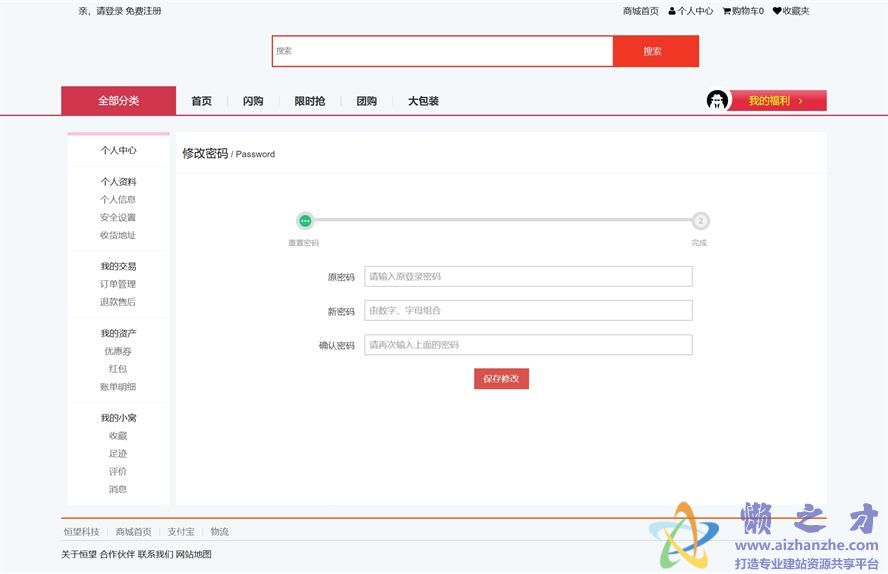Click 合作伙伴 footer link
Image resolution: width=888 pixels, height=574 pixels.
tap(117, 554)
